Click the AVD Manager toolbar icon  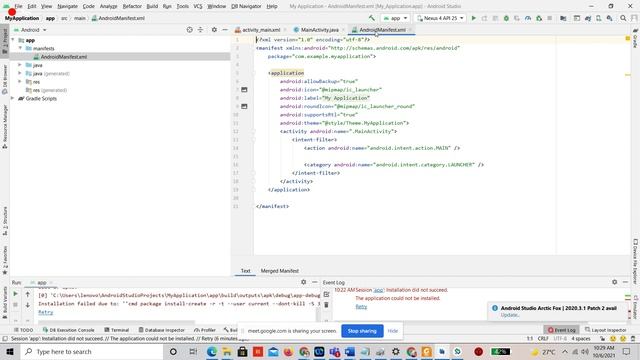coord(598,18)
